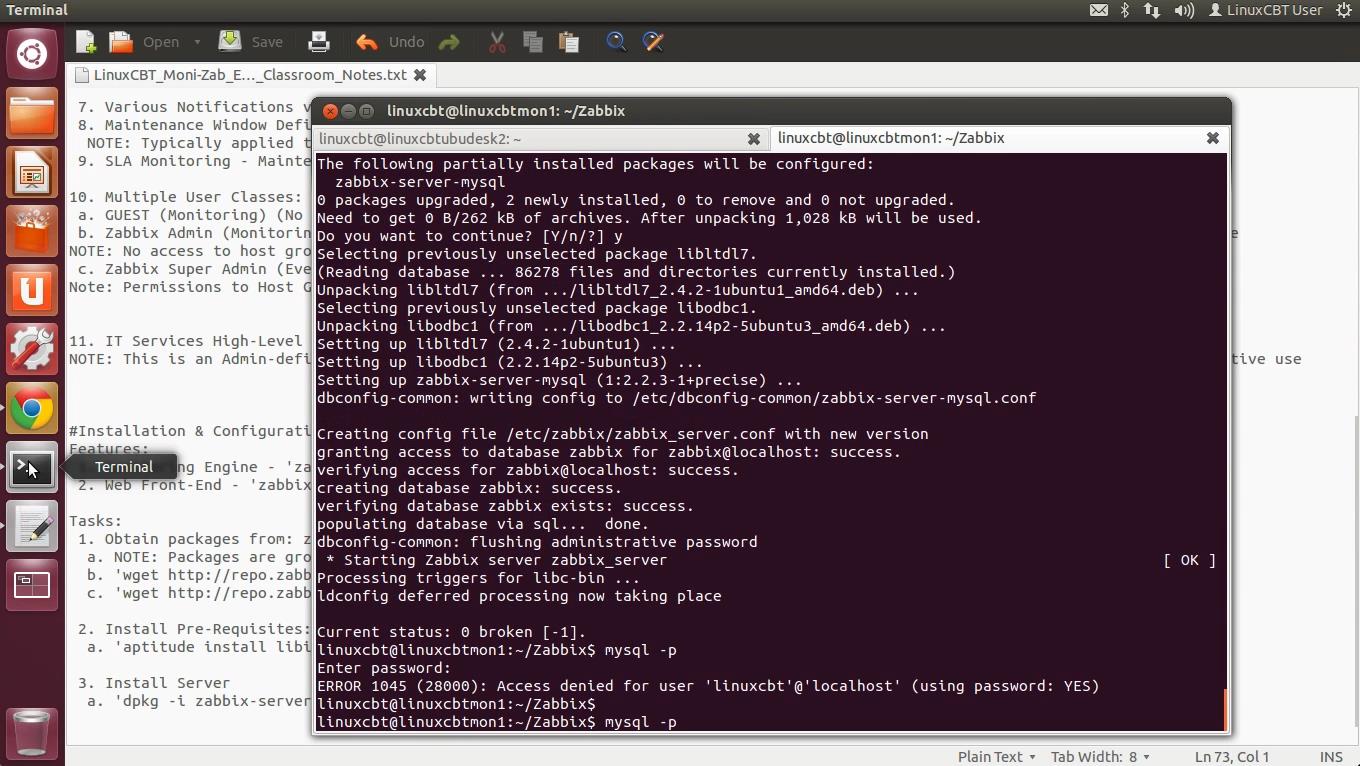Image resolution: width=1360 pixels, height=766 pixels.
Task: Open the Find search tool in gedit
Action: (x=616, y=42)
